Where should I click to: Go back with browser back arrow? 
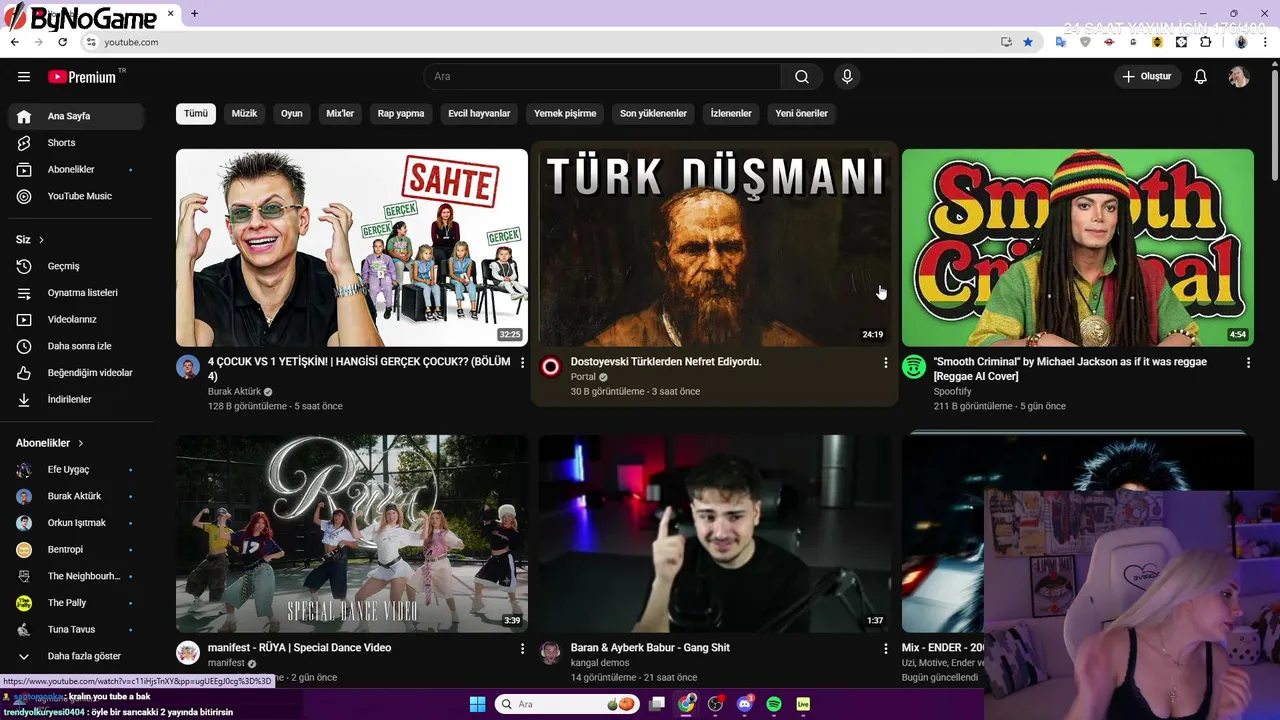pos(14,42)
